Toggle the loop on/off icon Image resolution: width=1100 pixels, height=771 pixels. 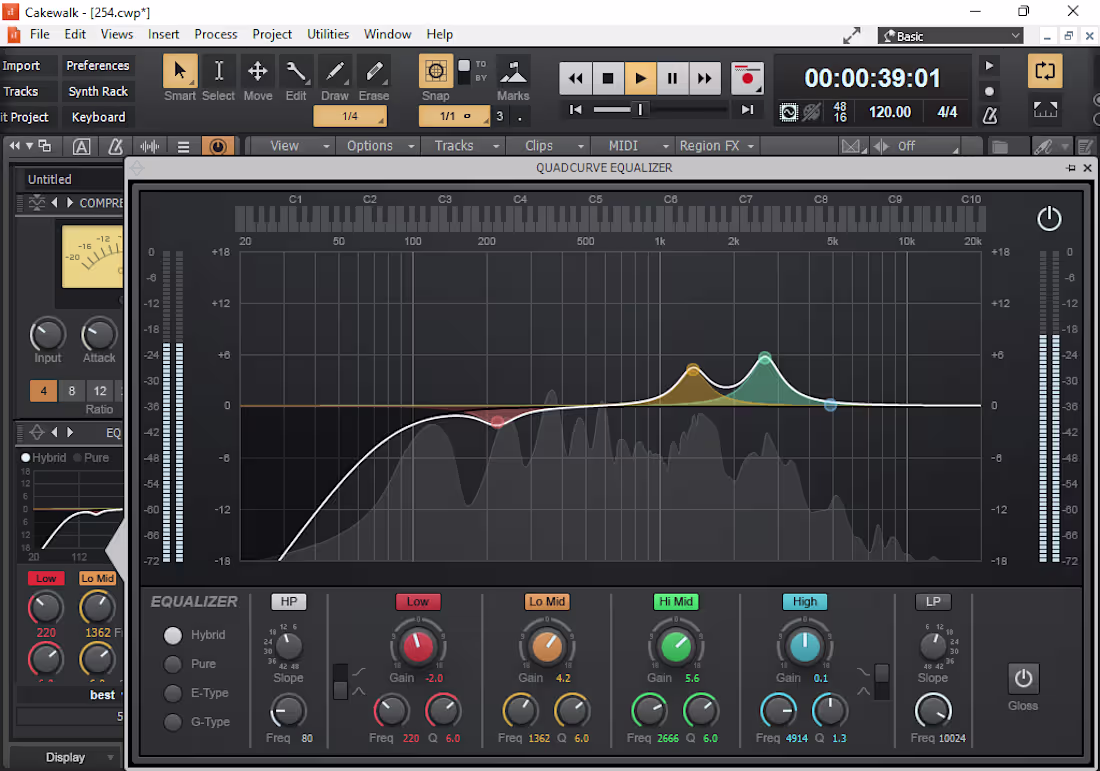point(1045,71)
